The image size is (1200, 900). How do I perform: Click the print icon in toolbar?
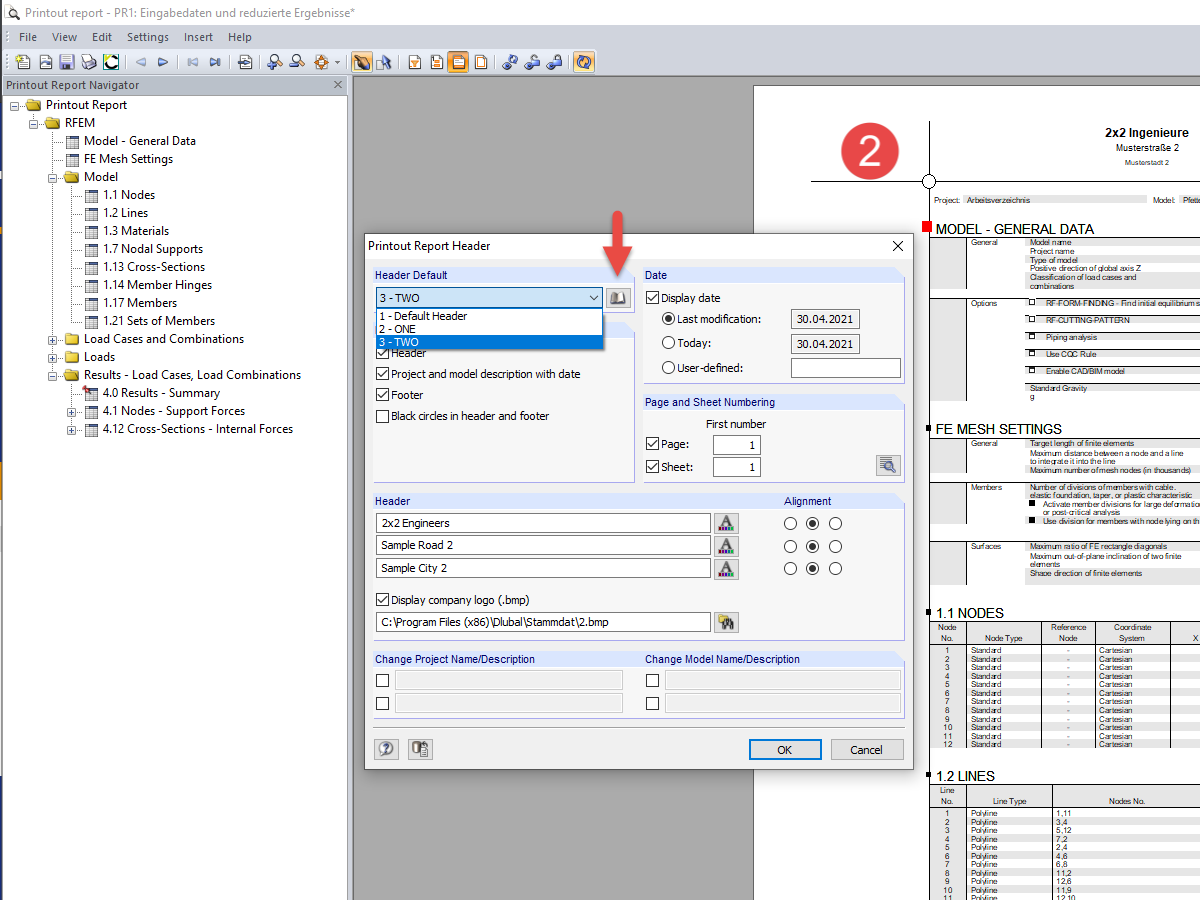89,62
